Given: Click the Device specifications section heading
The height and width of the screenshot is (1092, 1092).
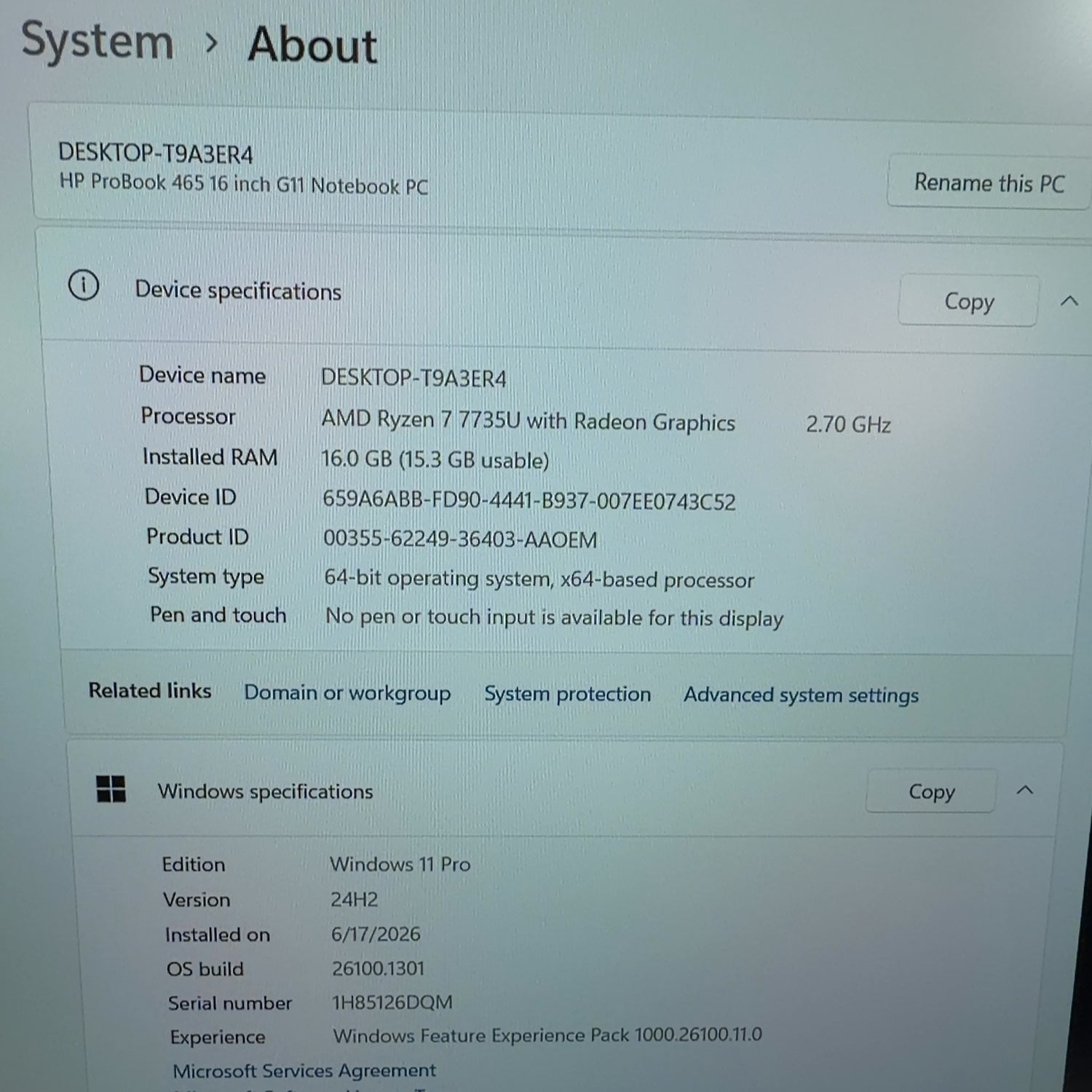Looking at the screenshot, I should point(238,290).
